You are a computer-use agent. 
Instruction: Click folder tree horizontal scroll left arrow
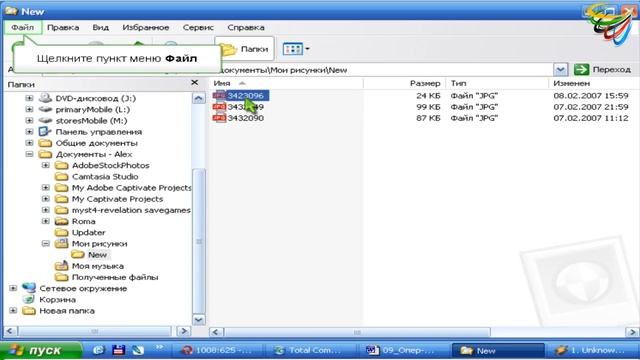click(x=11, y=331)
